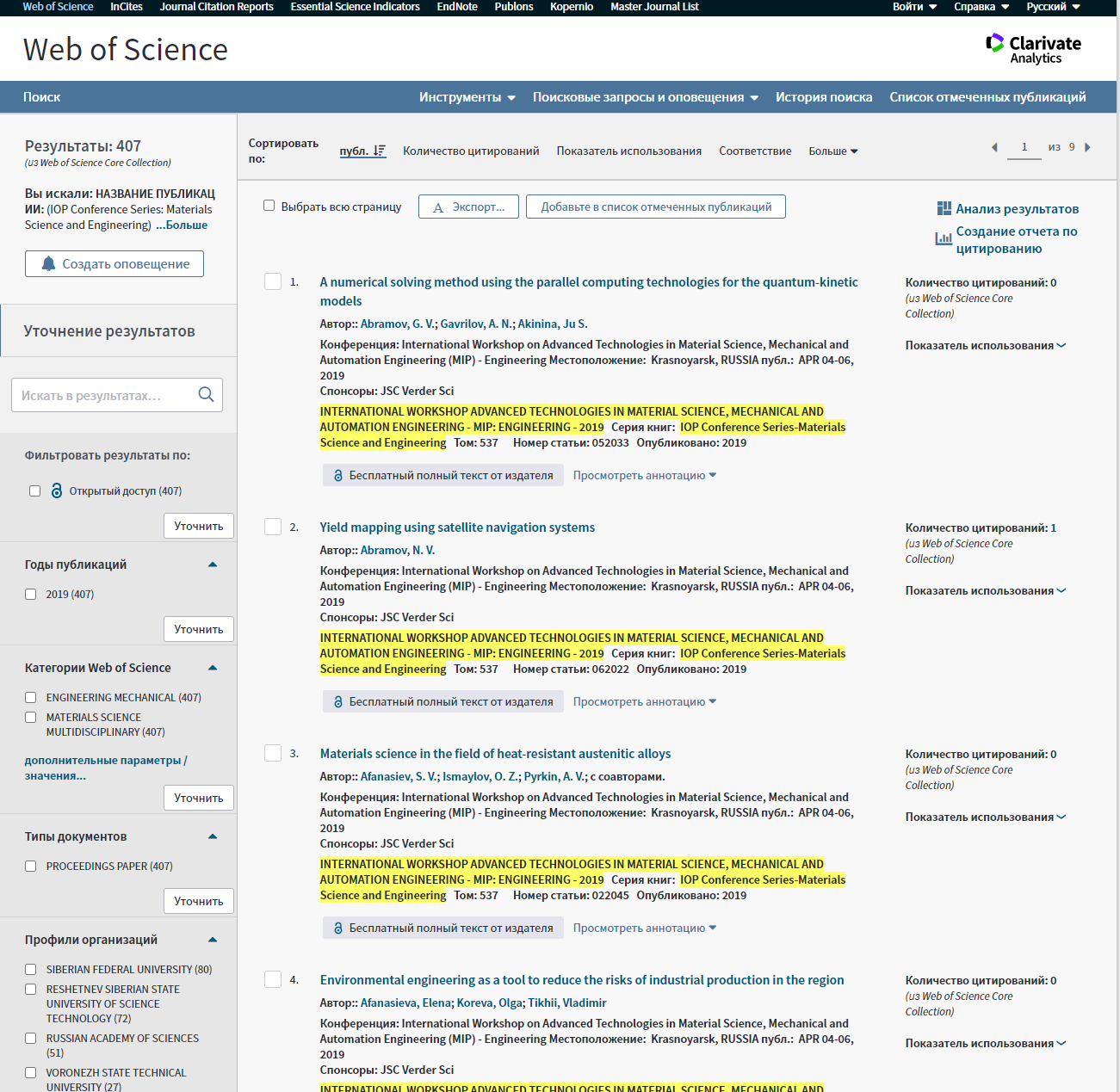
Task: Open Yield mapping using satellite navigation systems
Action: 457,527
